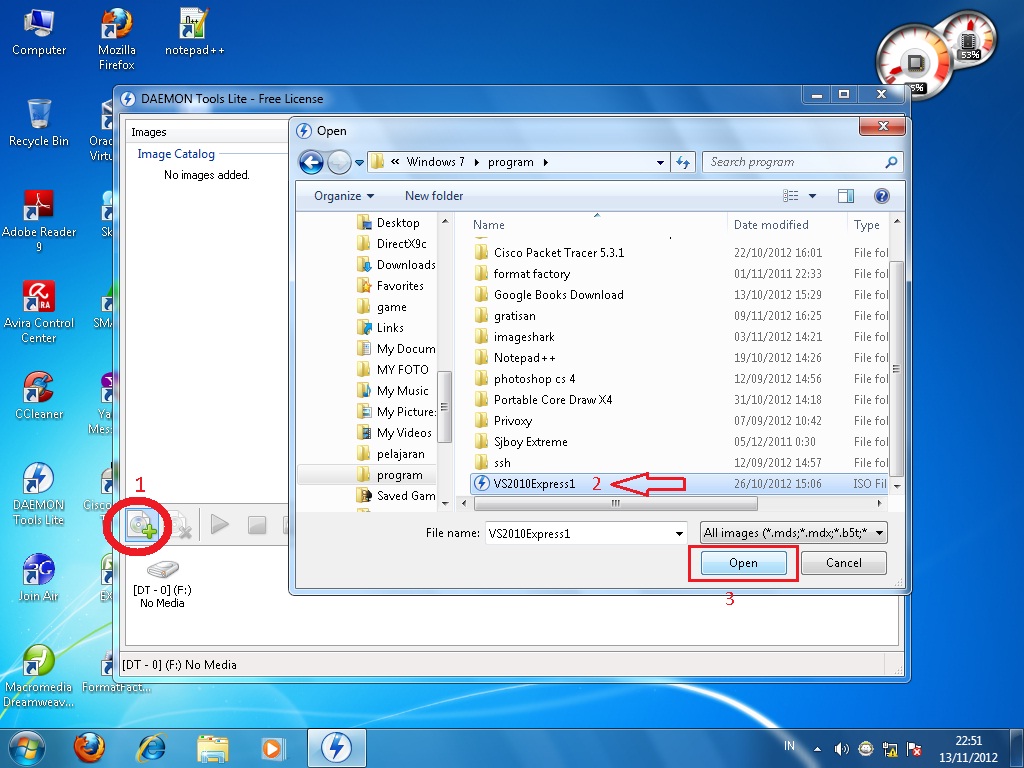
Task: Launch DAEMON Tools from the taskbar
Action: coord(337,746)
